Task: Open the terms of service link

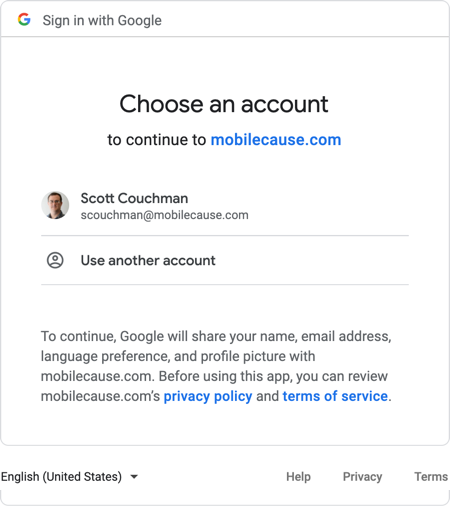Action: pyautogui.click(x=335, y=396)
